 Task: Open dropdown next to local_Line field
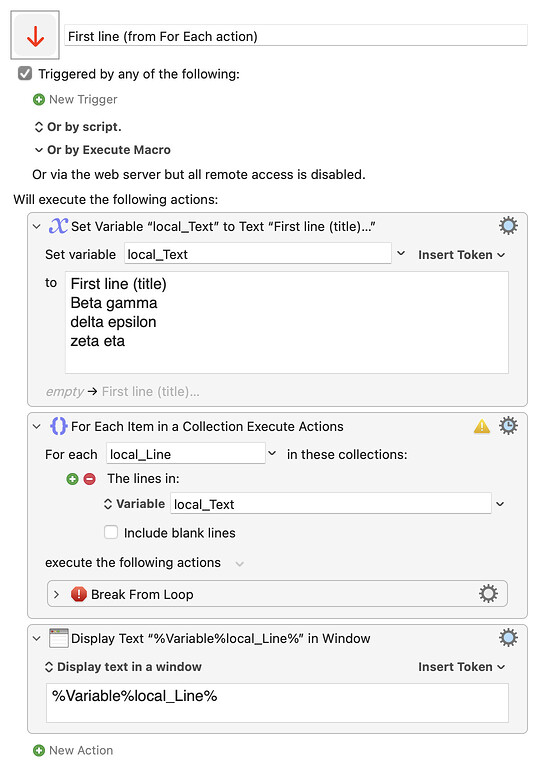point(272,453)
